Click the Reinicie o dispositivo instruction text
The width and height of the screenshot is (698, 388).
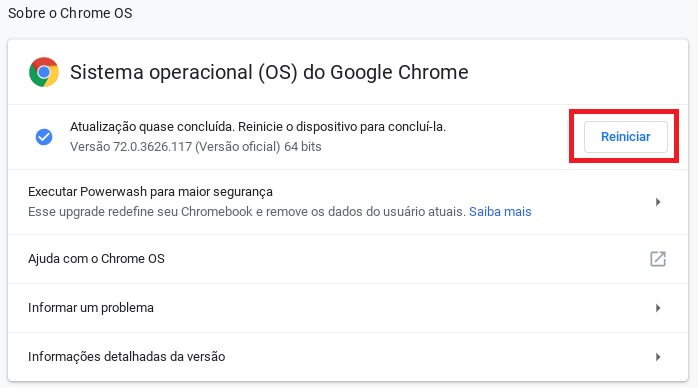pos(342,127)
